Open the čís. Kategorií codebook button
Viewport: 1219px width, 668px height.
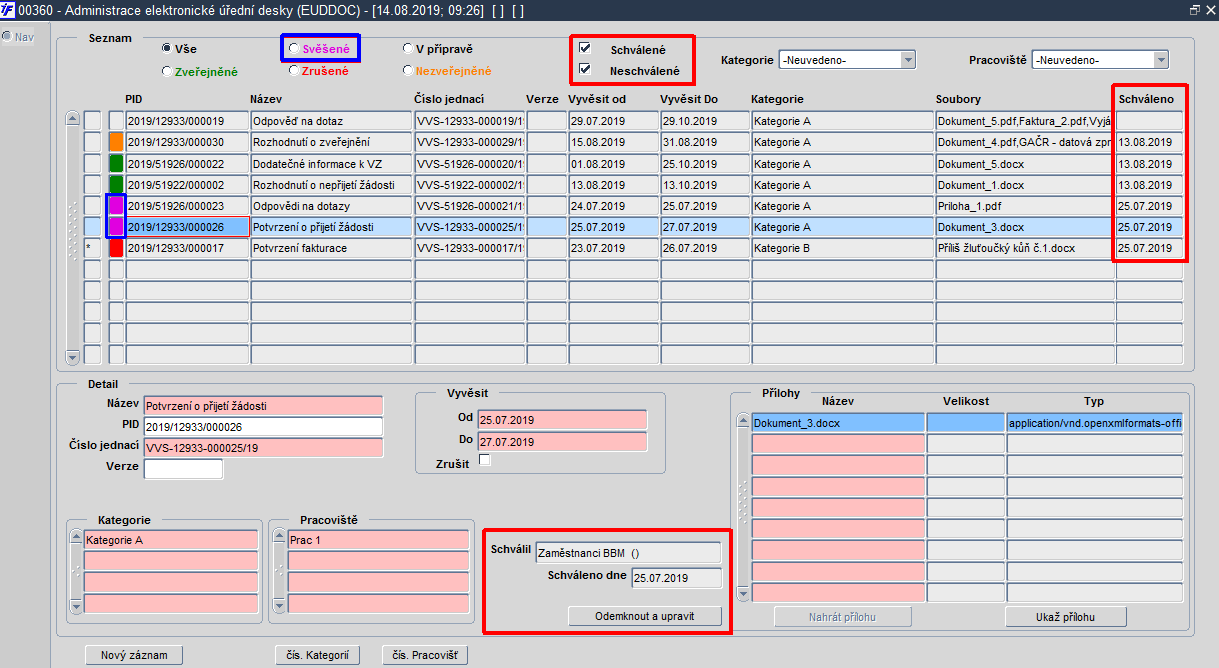[x=317, y=655]
